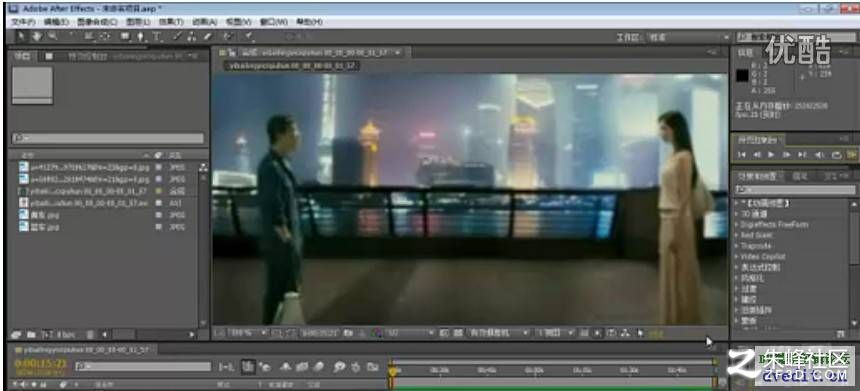
Task: Jump to first frame in preview panel
Action: click(x=742, y=155)
